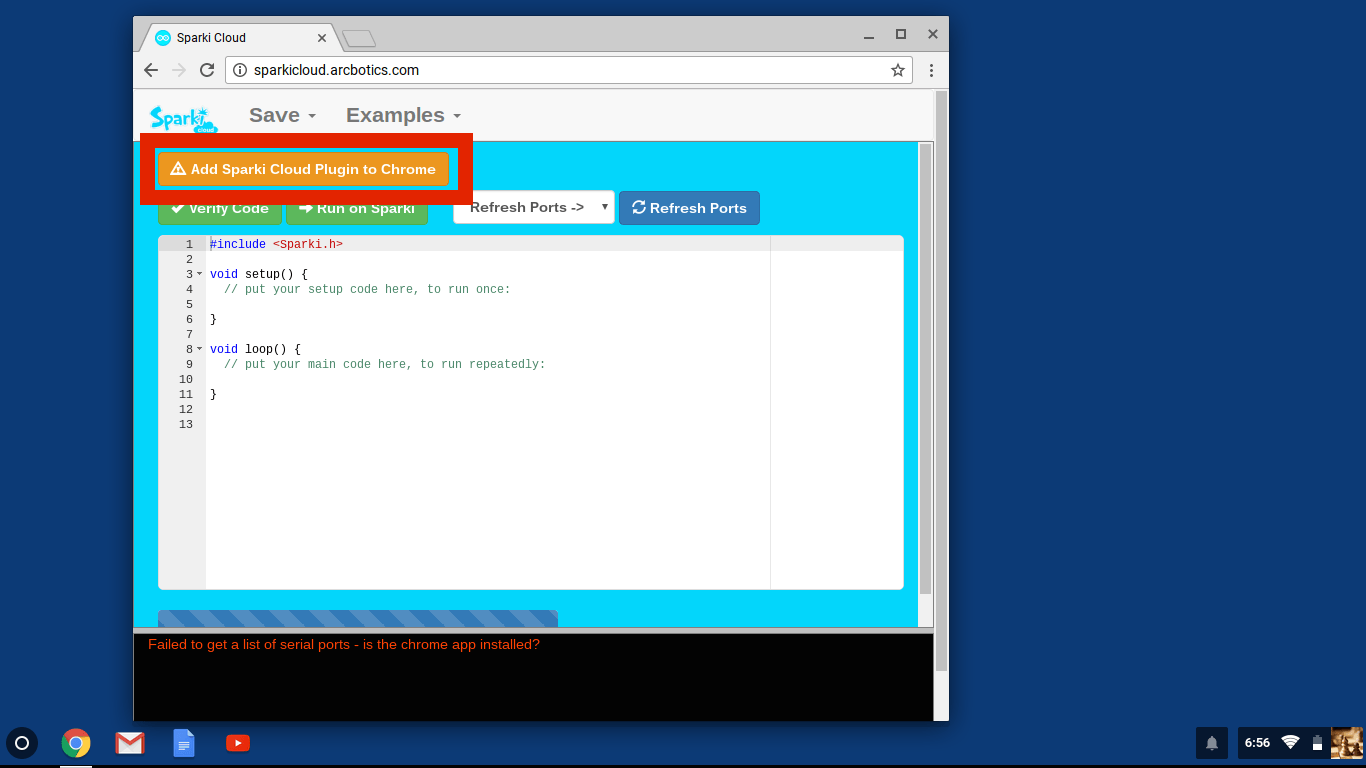Click the battery icon in the tray
The width and height of the screenshot is (1366, 768).
point(1318,743)
